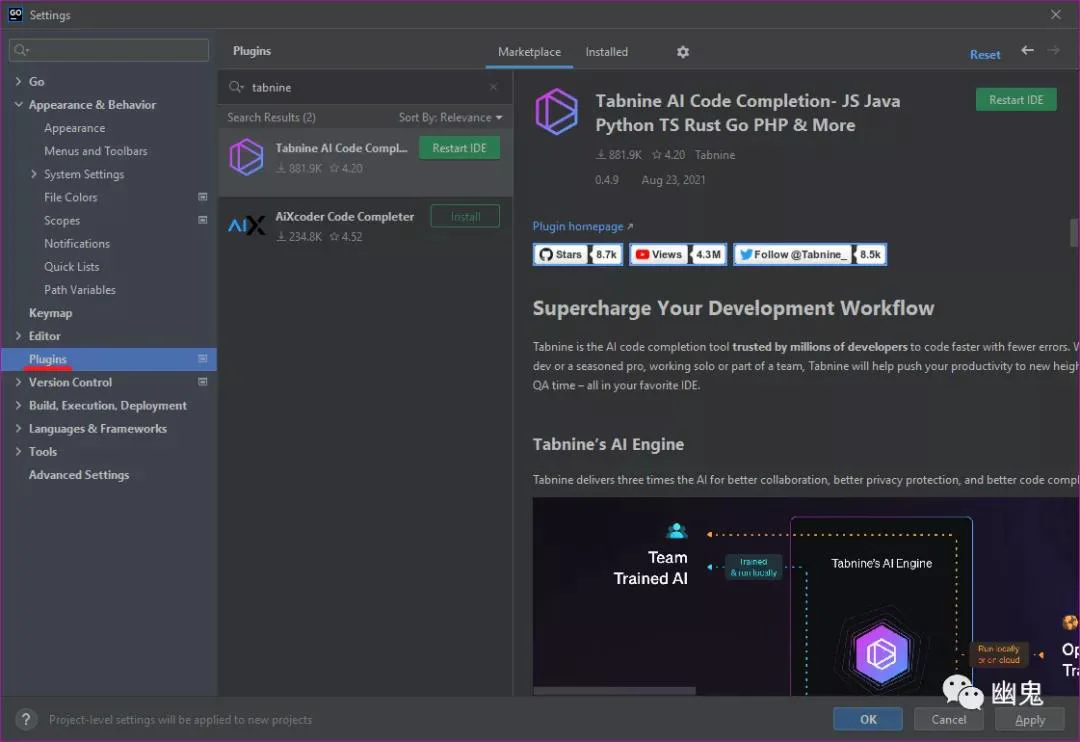1080x742 pixels.
Task: Open the Sort By Relevance dropdown
Action: pyautogui.click(x=450, y=117)
